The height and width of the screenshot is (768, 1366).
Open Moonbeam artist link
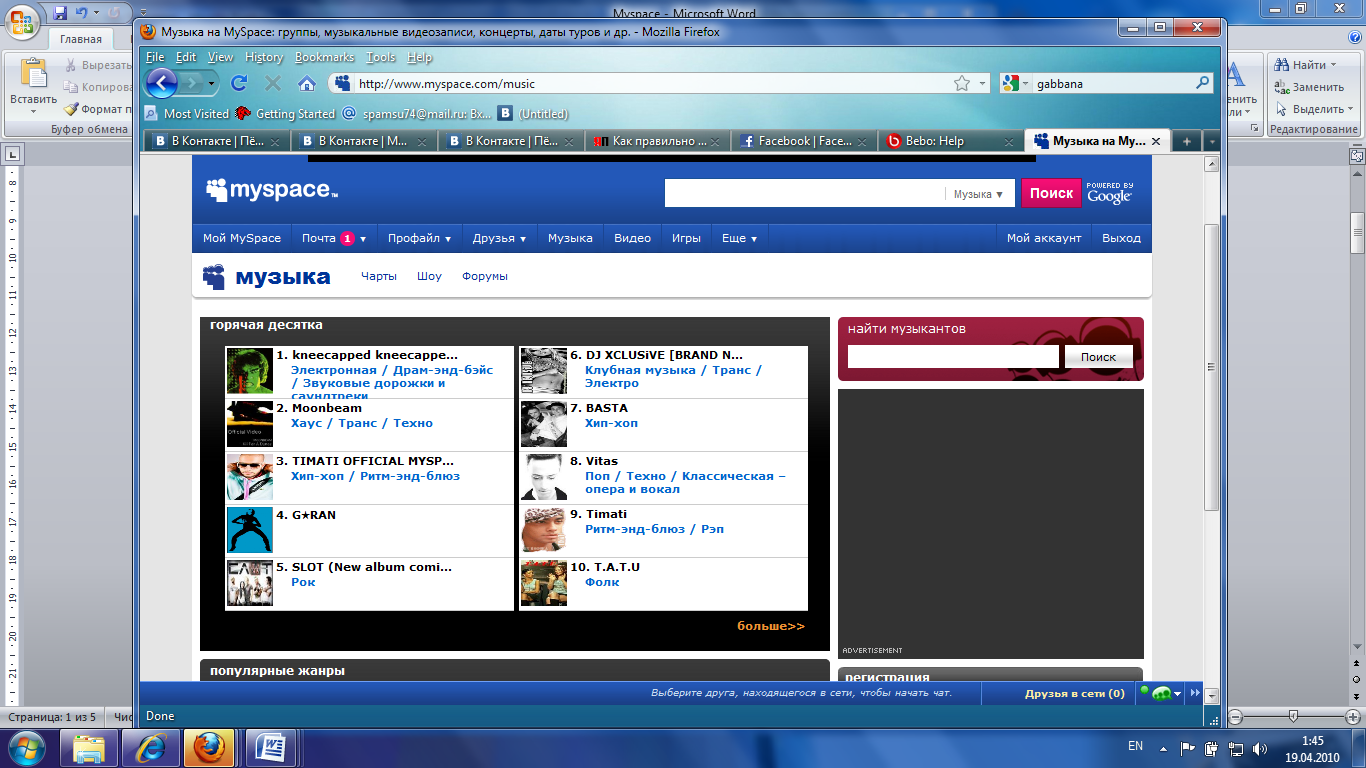327,408
